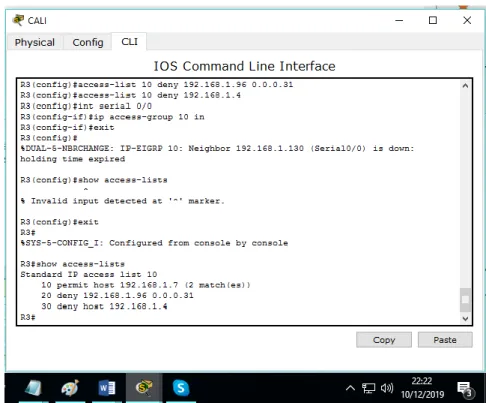The image size is (486, 403).
Task: Click the terminal scrollbar thumb
Action: click(465, 300)
